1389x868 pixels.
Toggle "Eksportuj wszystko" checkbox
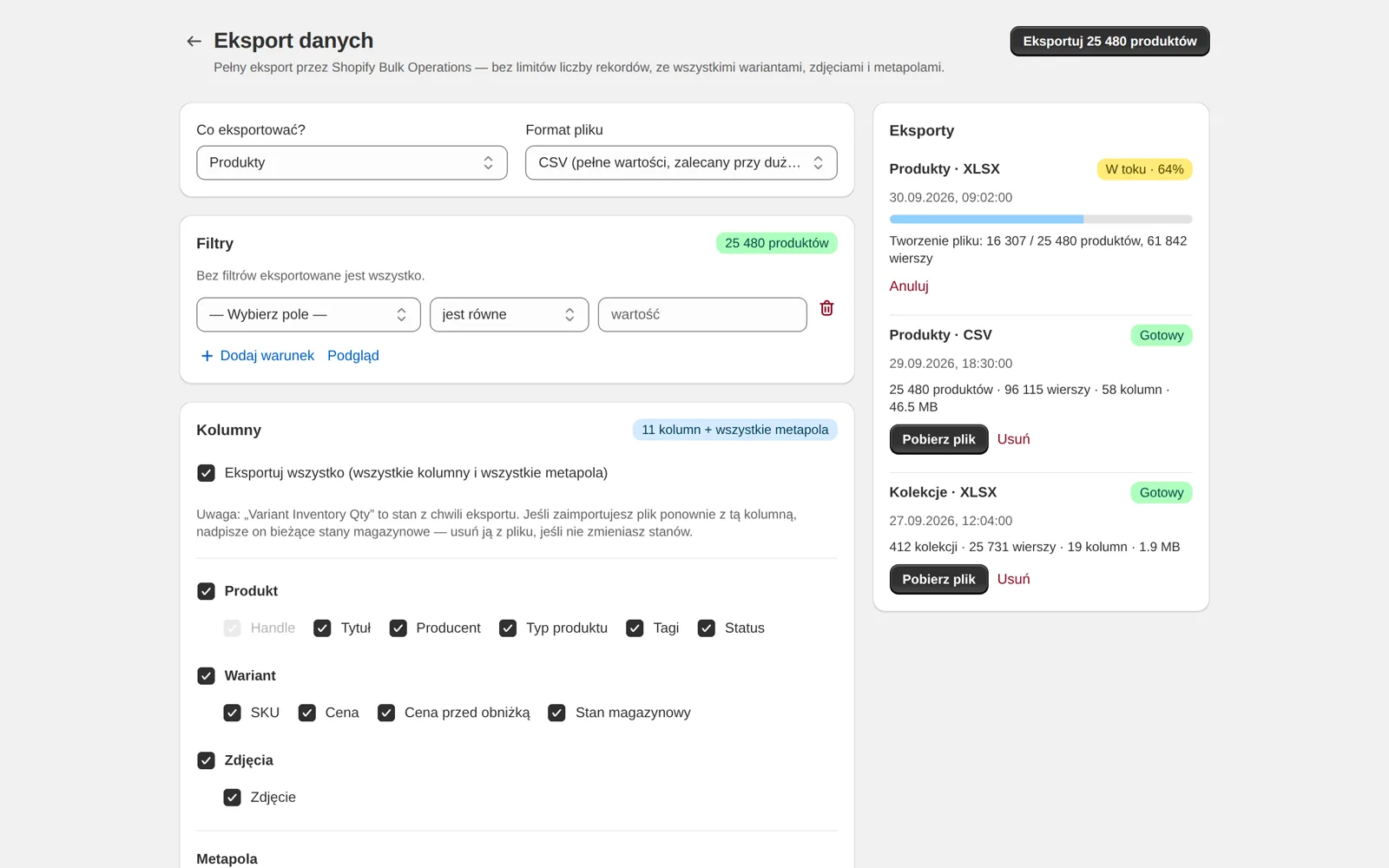(206, 473)
